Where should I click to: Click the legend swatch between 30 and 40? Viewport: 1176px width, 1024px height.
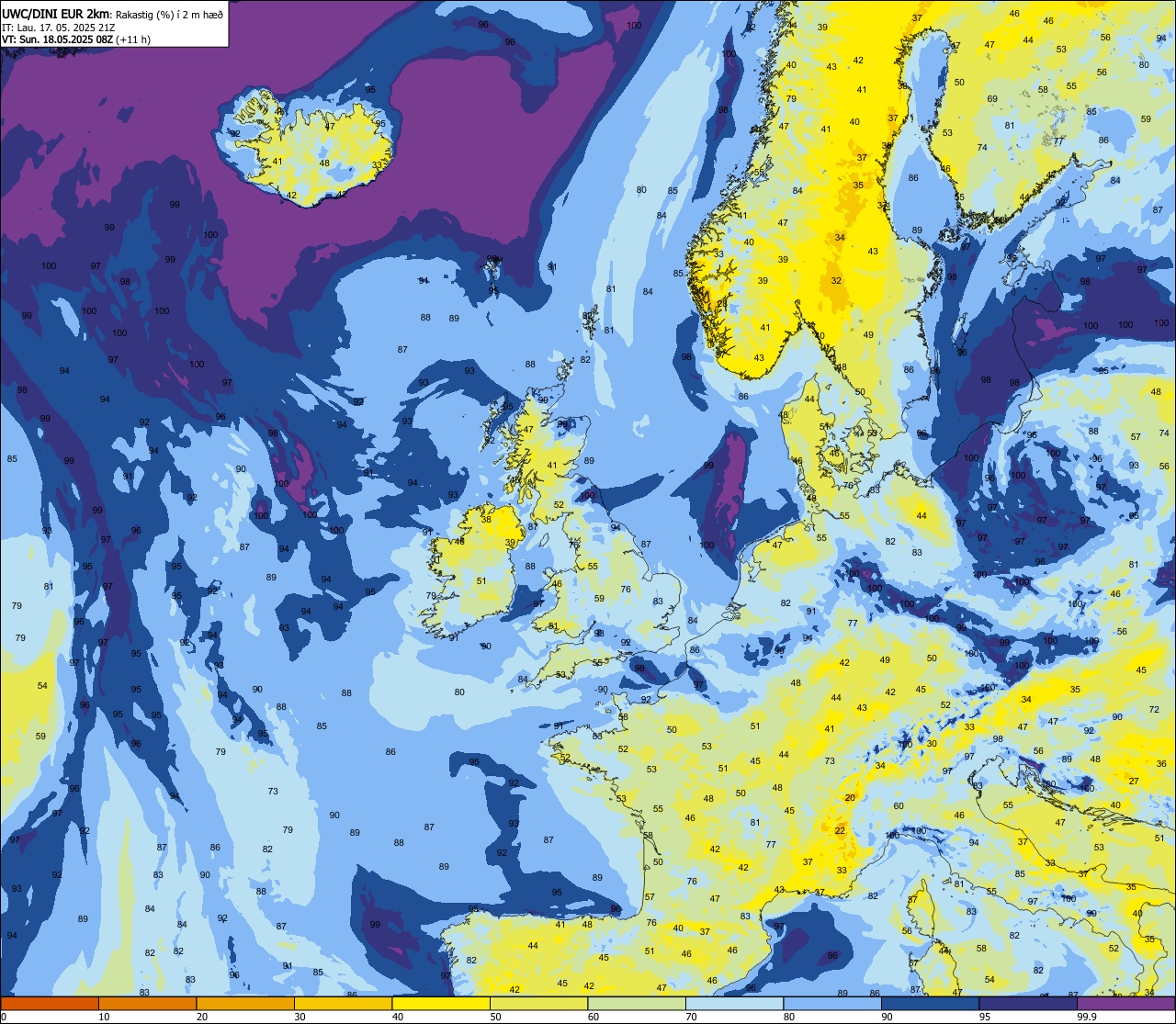pos(343,1004)
